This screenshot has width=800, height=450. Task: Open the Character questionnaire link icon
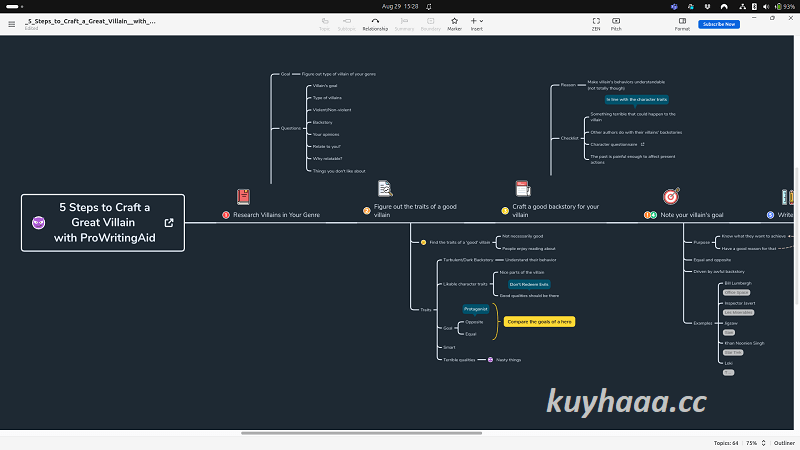[x=642, y=144]
